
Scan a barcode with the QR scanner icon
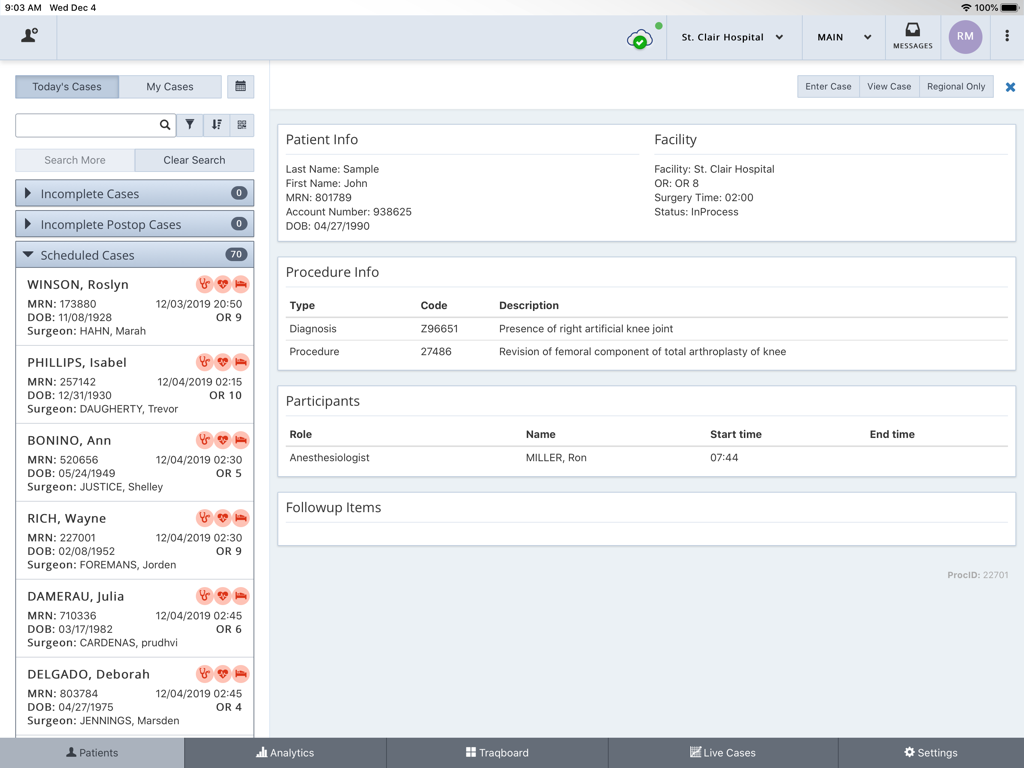242,125
